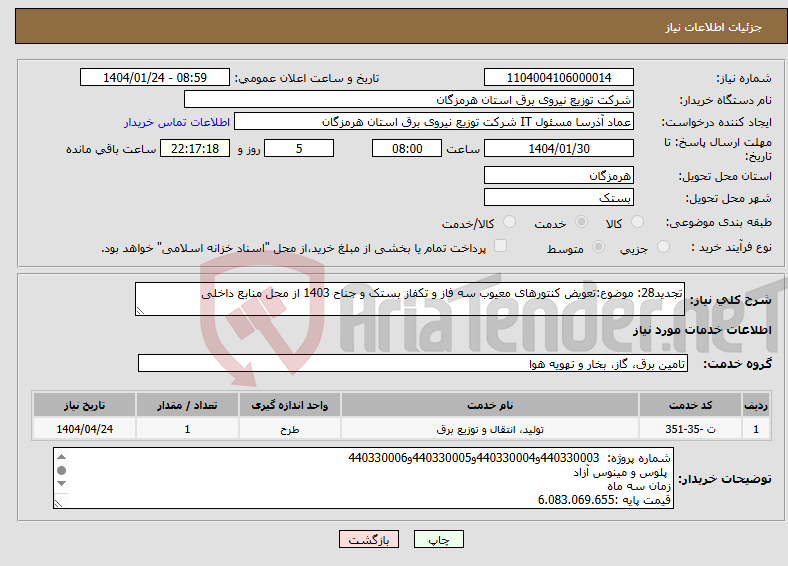Select the خدمت radio button

581,222
